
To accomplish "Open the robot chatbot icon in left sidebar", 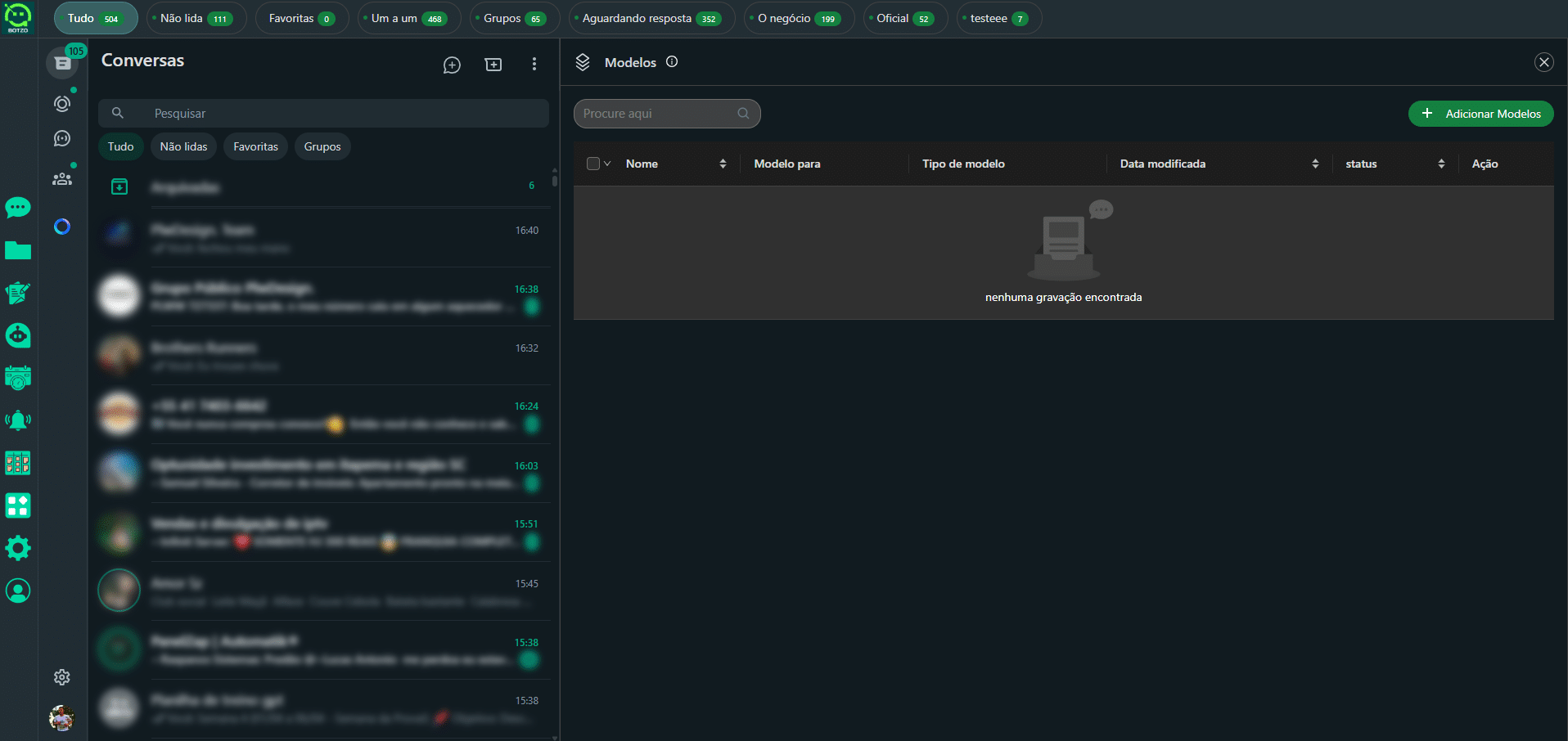I will (x=18, y=335).
